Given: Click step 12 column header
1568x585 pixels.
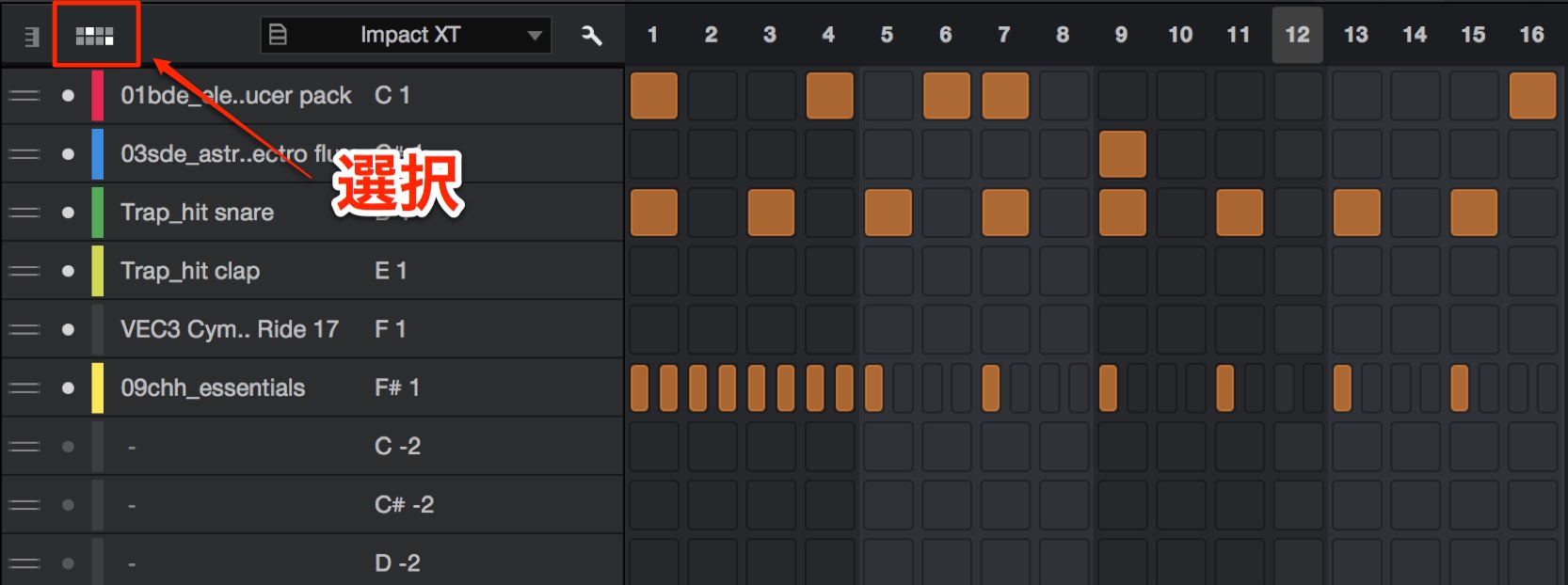Looking at the screenshot, I should coord(1297,35).
